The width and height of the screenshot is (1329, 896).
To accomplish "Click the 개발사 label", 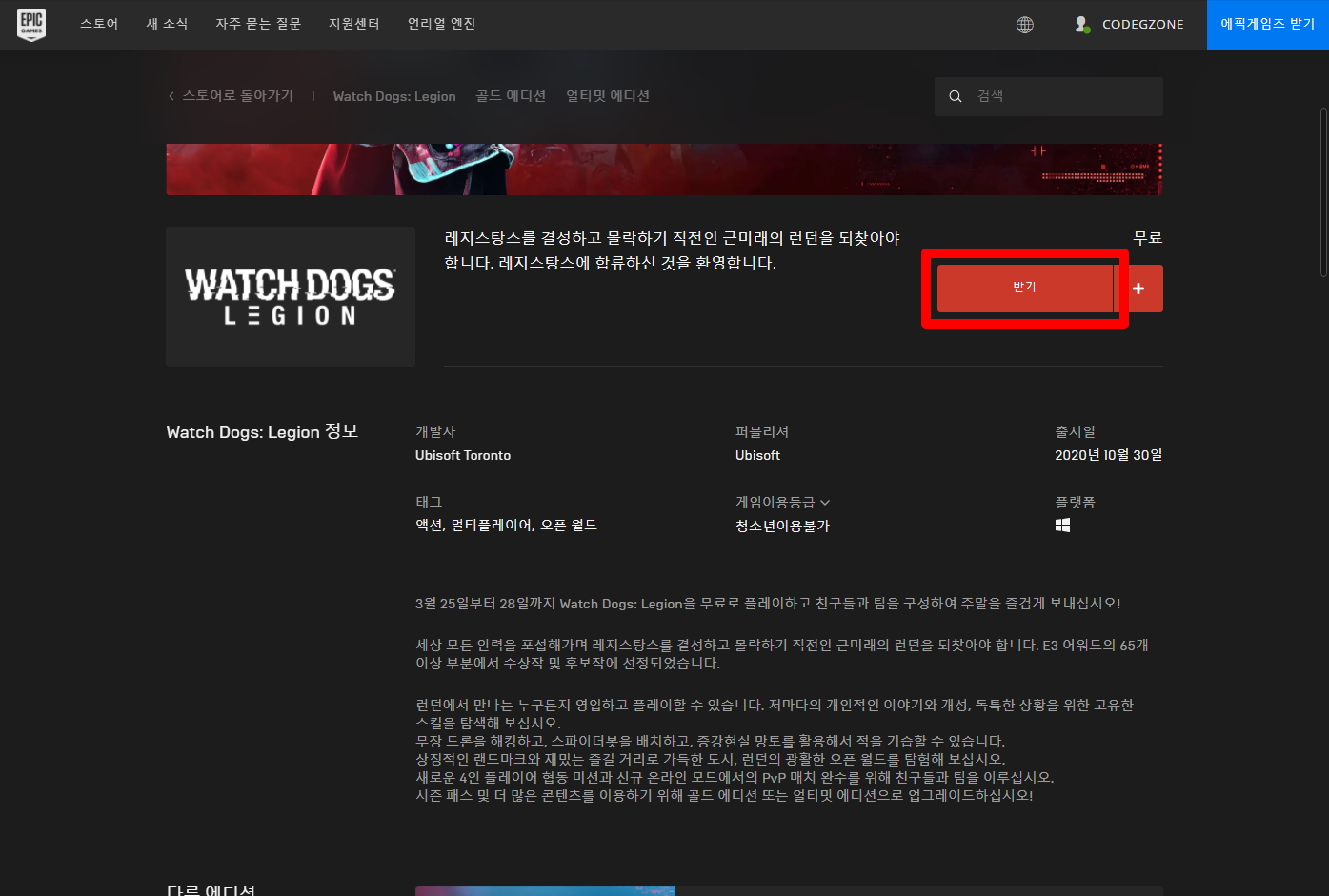I will pyautogui.click(x=435, y=431).
